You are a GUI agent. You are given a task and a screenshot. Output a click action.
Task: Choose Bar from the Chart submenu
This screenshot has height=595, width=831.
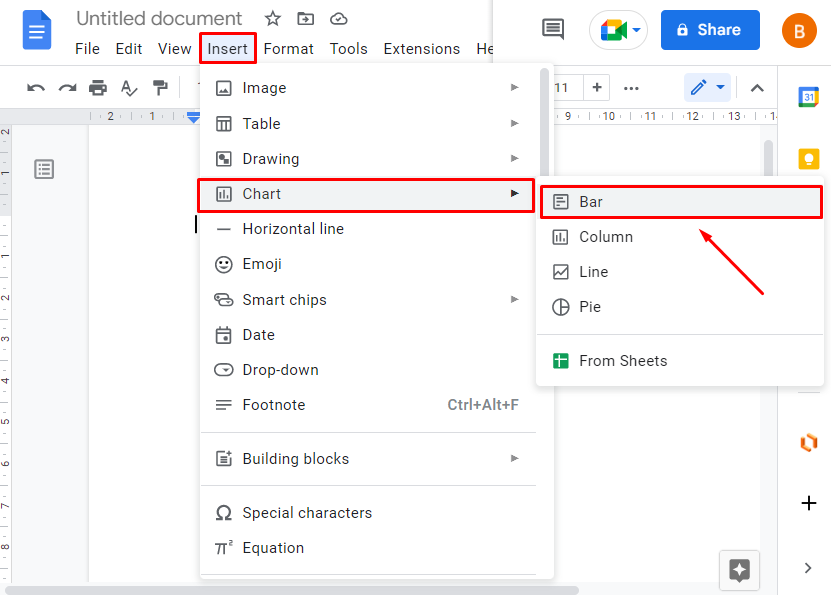pos(681,202)
